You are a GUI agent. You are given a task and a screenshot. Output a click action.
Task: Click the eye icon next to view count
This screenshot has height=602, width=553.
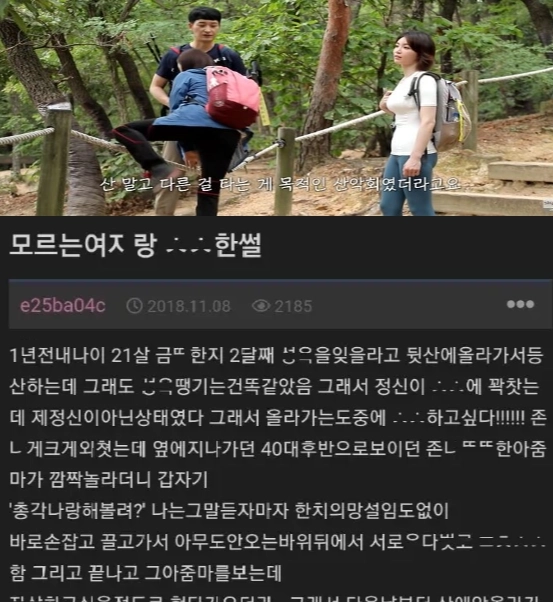[x=261, y=306]
